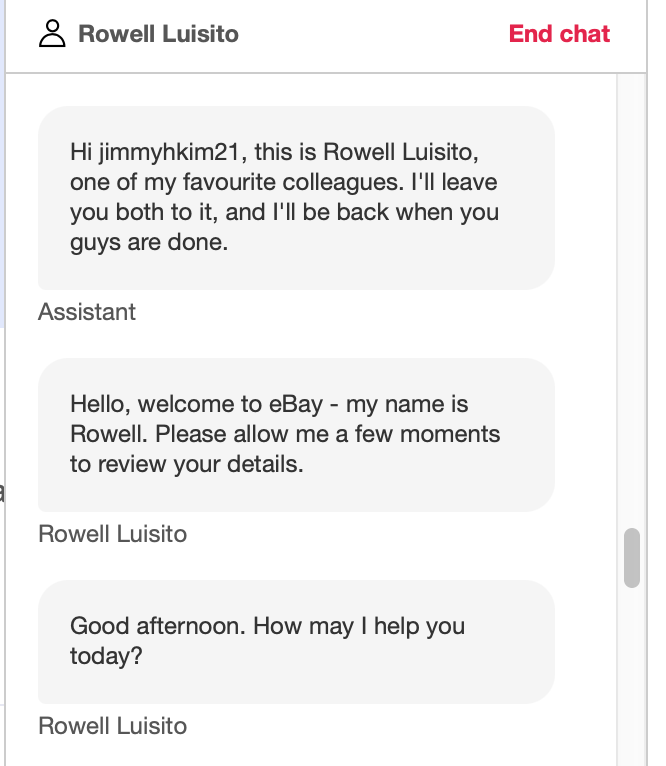Click the "Hello, welcome to eBay" message bubble

click(x=296, y=435)
